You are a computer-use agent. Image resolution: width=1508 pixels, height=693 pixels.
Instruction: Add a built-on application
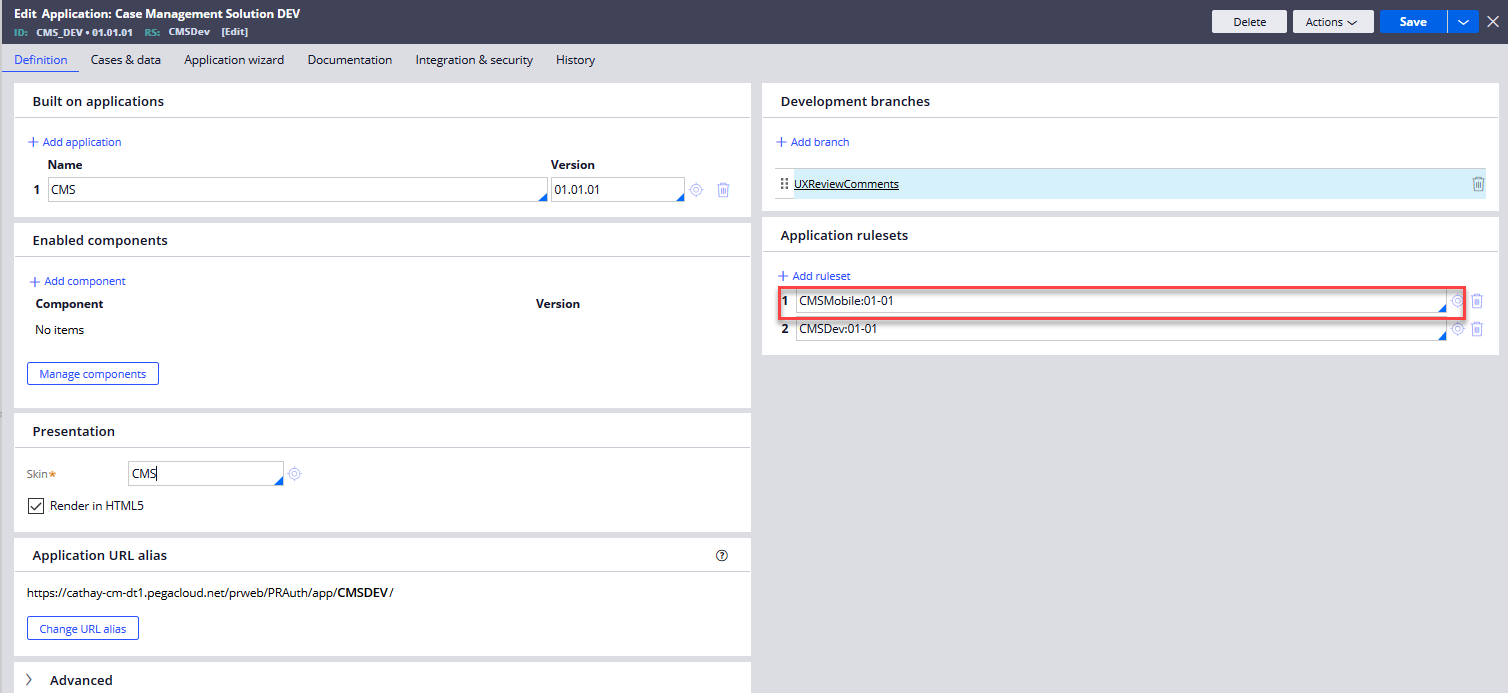(75, 142)
